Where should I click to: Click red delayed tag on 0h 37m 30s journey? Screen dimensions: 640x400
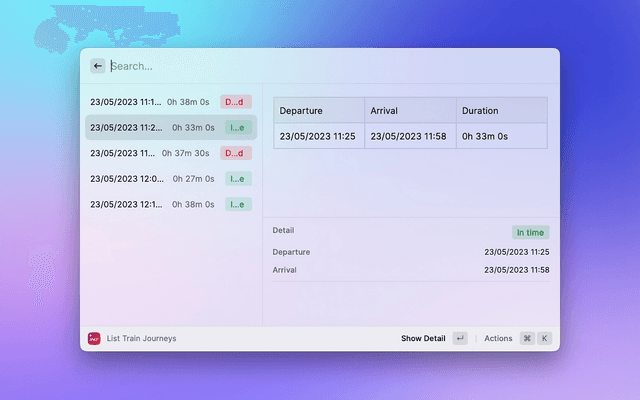pos(236,153)
